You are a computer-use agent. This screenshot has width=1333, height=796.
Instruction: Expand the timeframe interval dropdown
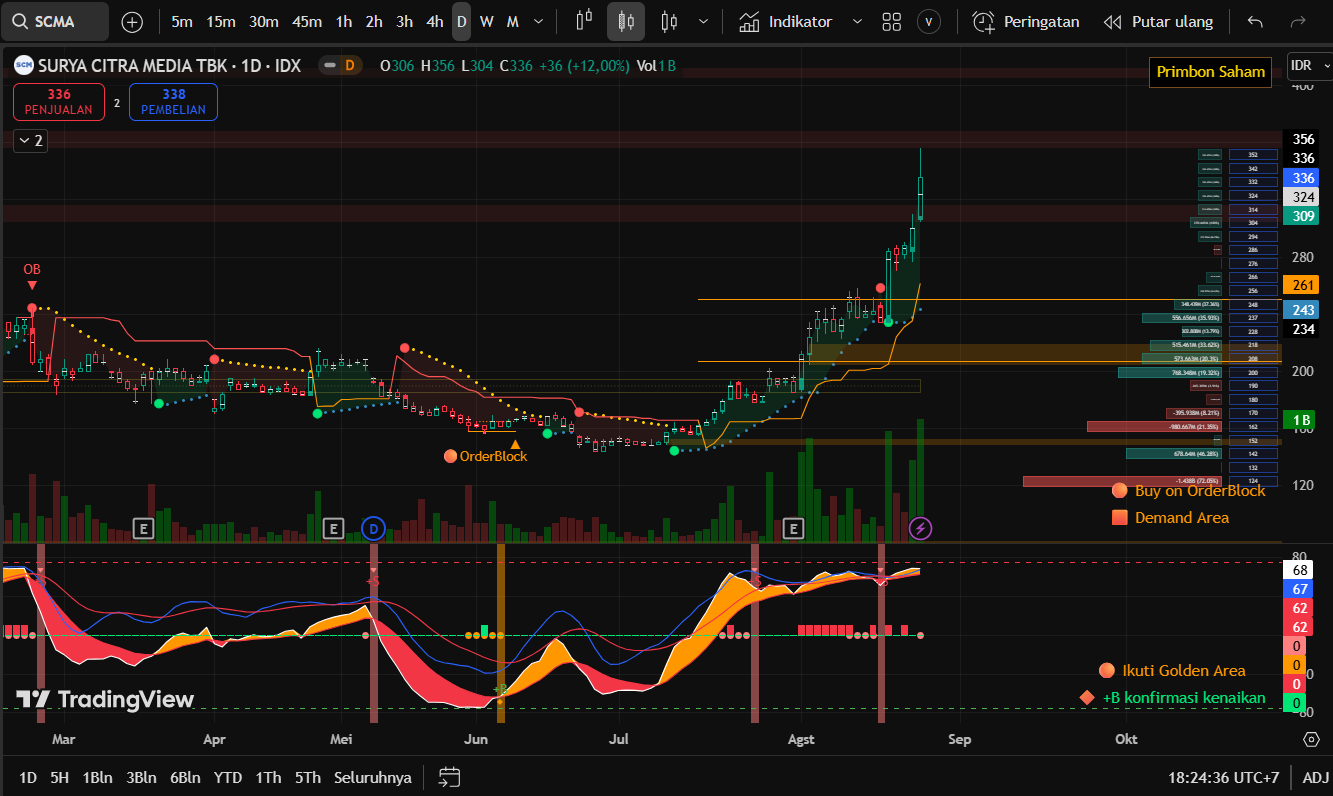click(x=540, y=21)
